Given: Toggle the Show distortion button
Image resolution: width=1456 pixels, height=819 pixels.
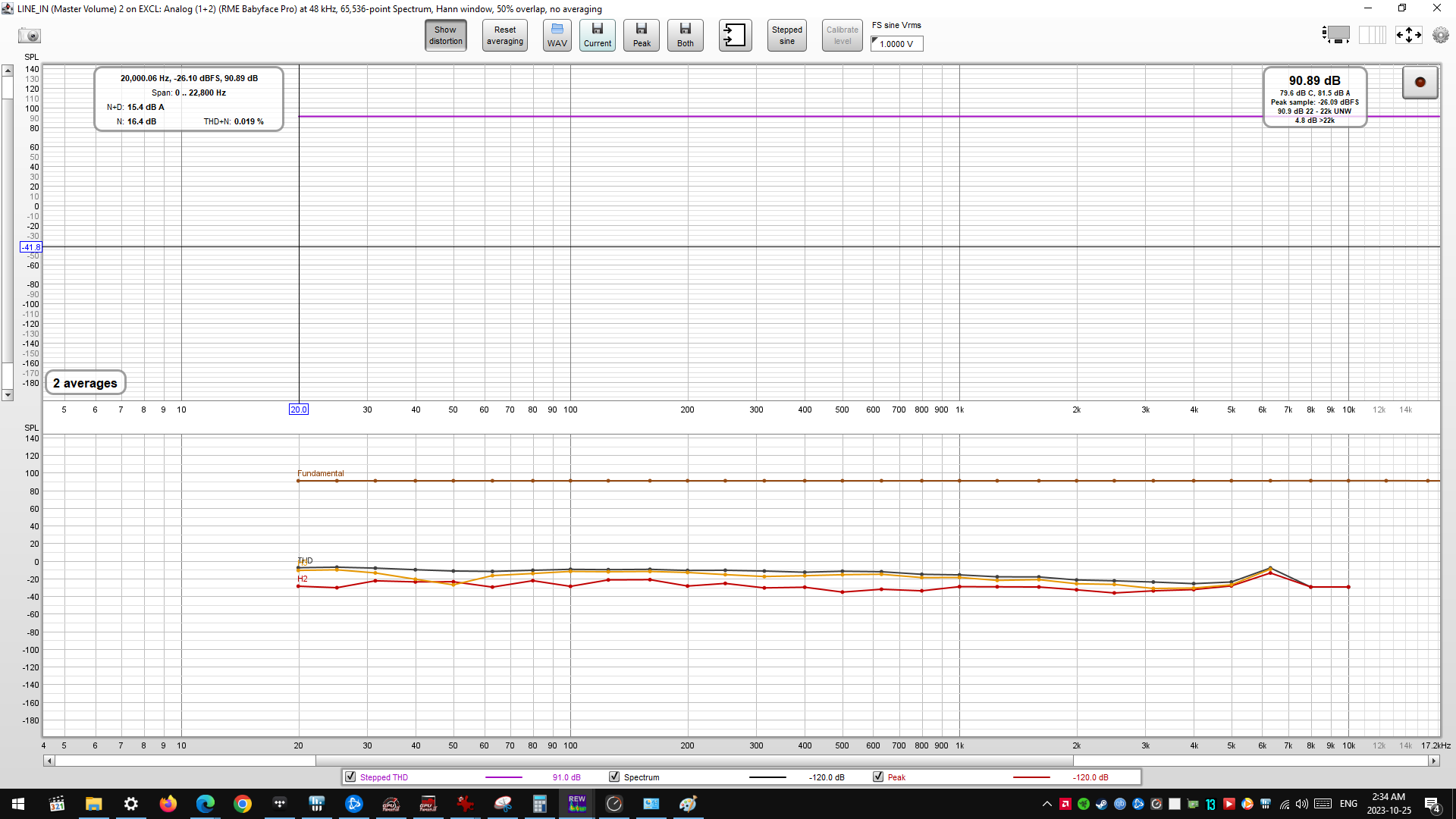Looking at the screenshot, I should coord(445,36).
